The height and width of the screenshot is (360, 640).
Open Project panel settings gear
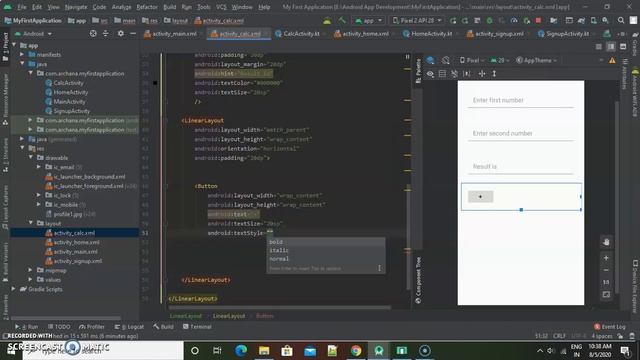(x=121, y=34)
